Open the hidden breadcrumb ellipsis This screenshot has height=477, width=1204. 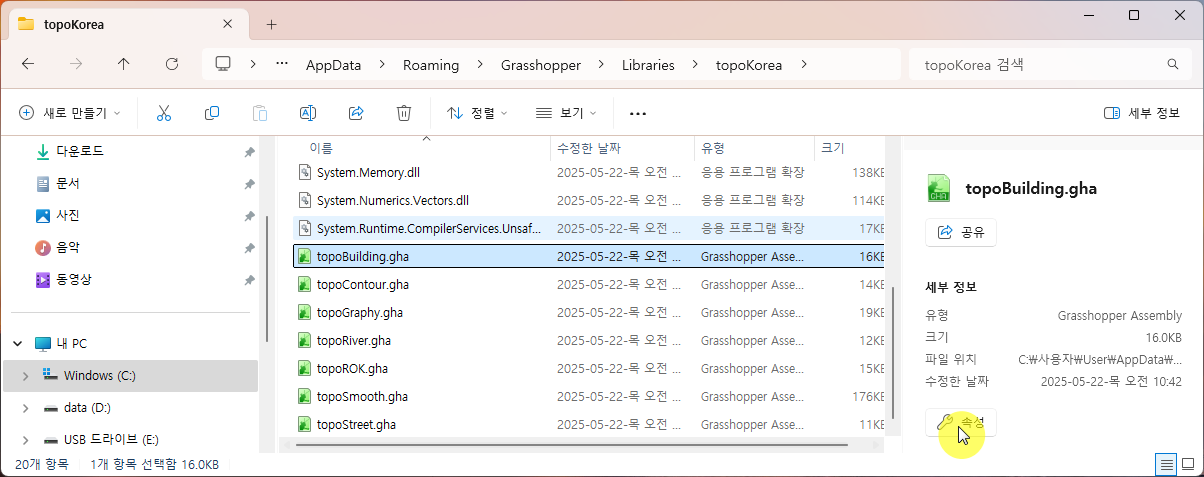pos(283,64)
